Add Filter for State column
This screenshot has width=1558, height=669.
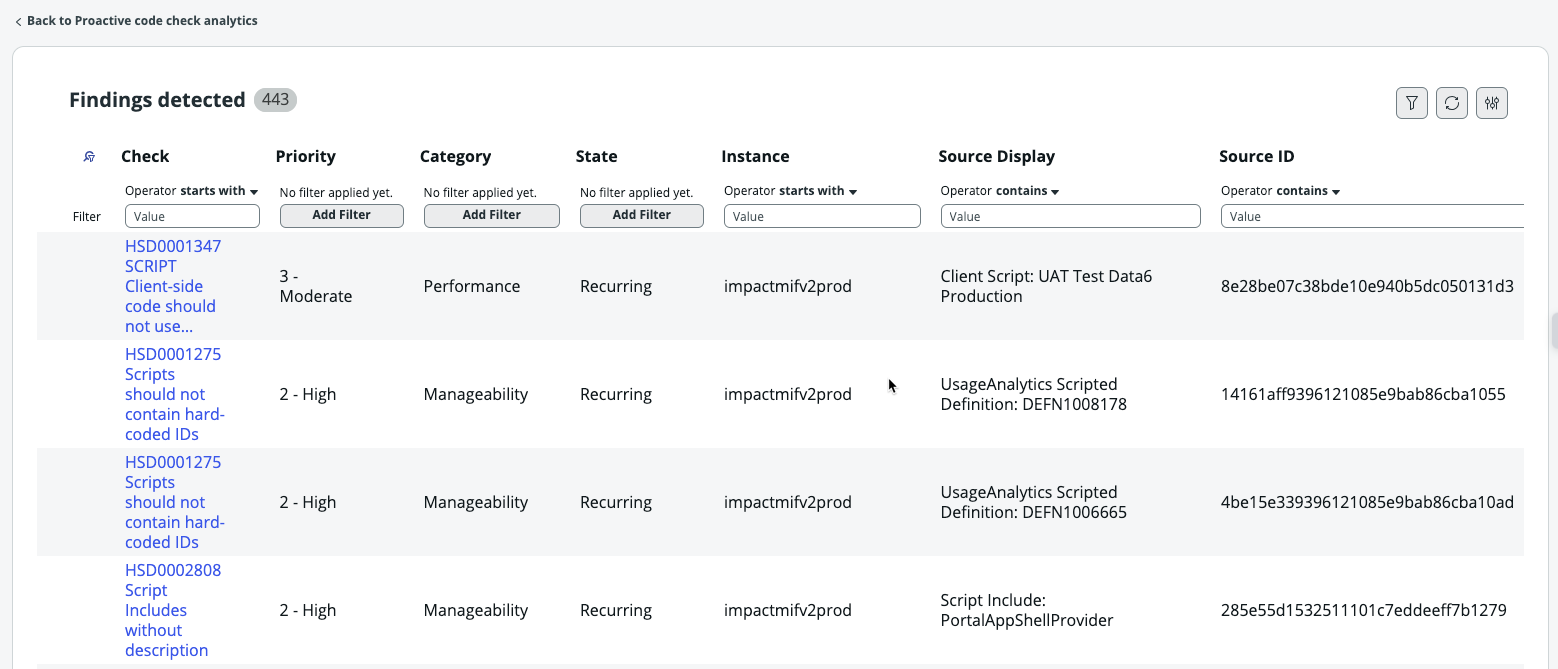pos(642,215)
